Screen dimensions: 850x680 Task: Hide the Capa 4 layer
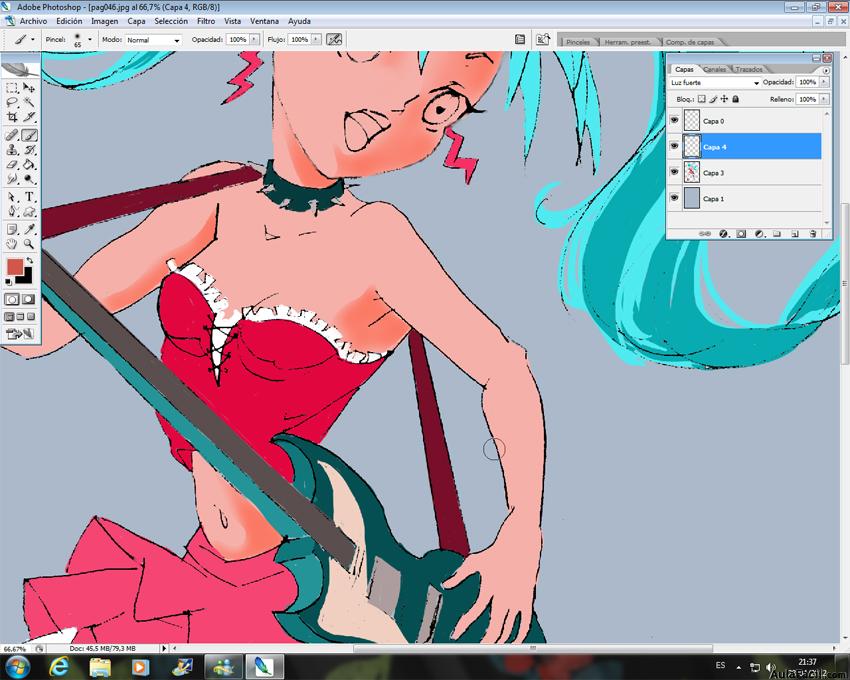click(674, 146)
